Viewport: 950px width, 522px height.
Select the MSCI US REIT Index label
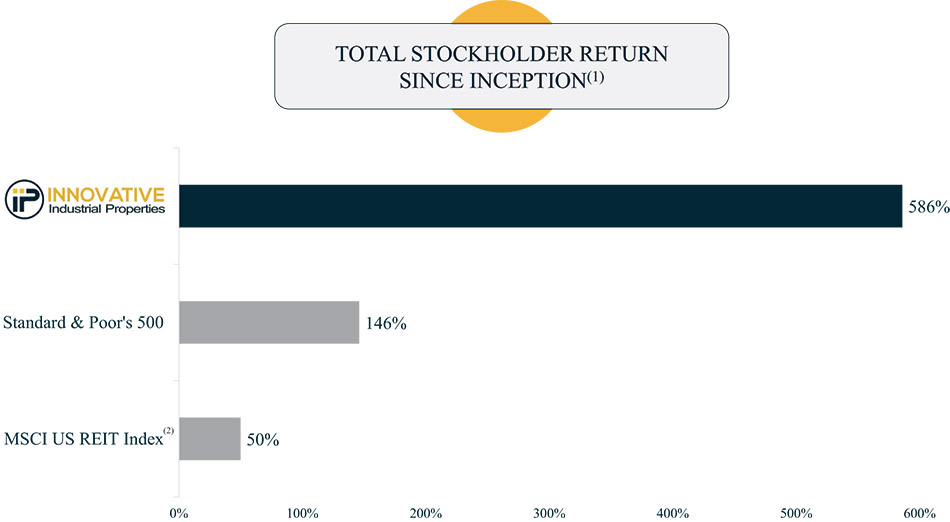[82, 440]
